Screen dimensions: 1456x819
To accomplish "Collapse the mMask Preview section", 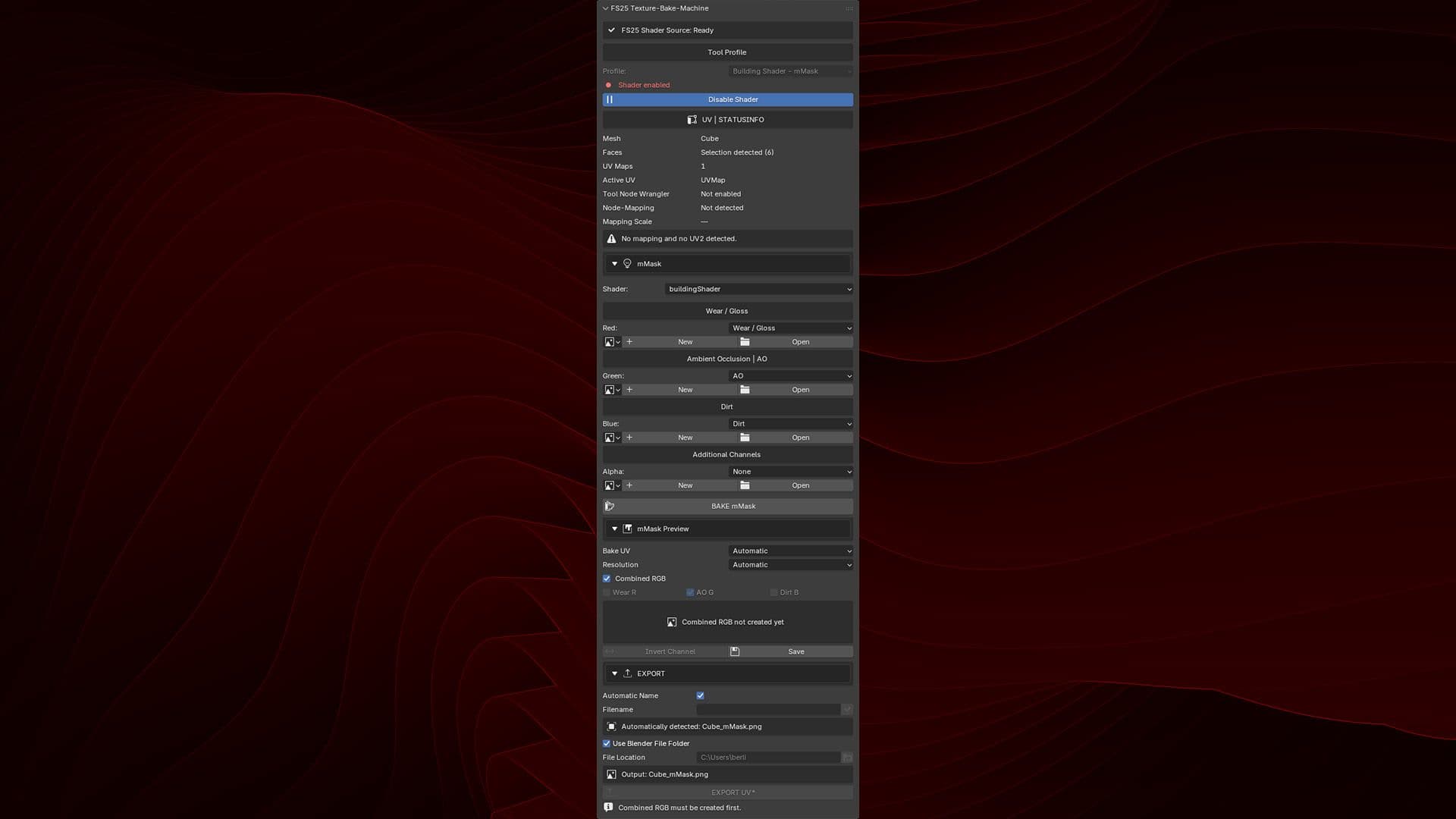I will pyautogui.click(x=614, y=529).
